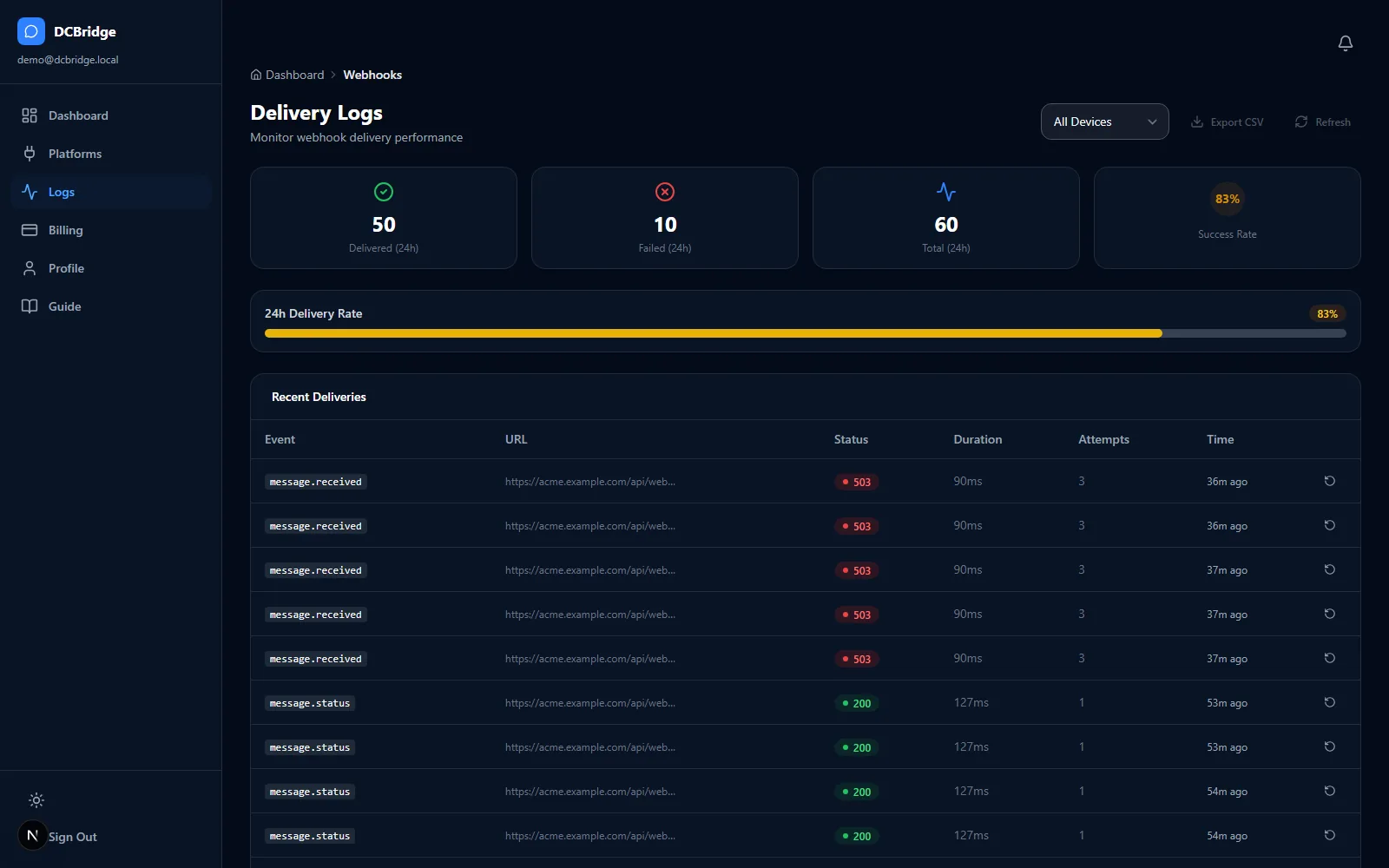
Task: Click the first message.received event tag
Action: point(316,482)
